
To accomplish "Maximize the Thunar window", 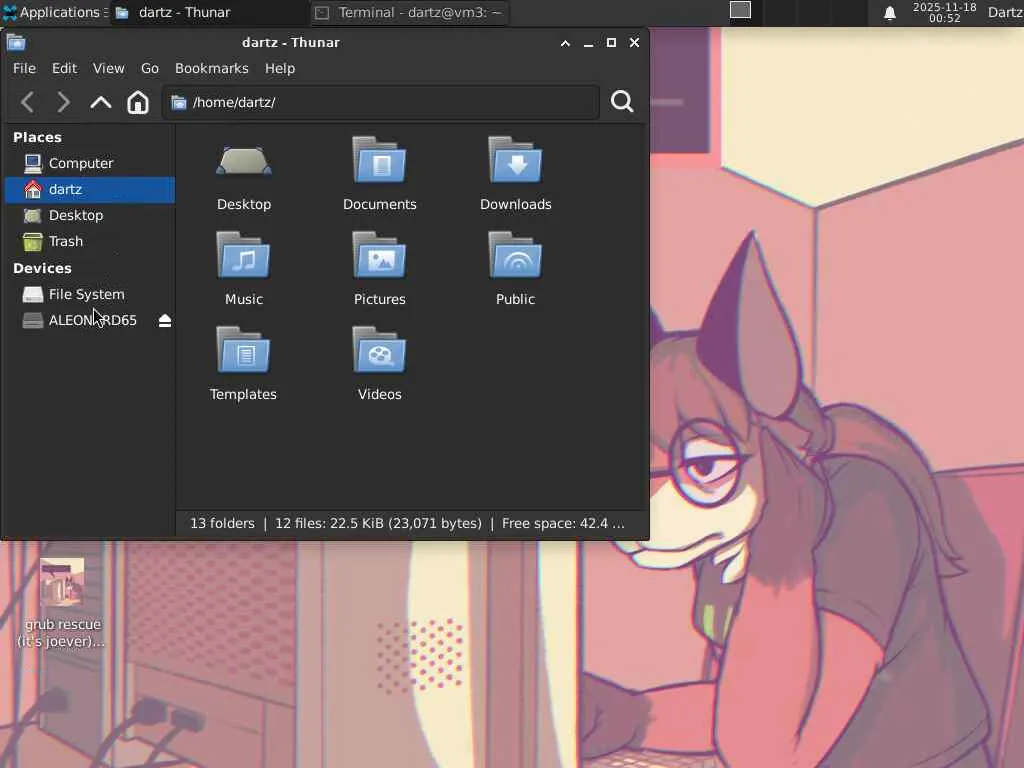I will (611, 42).
